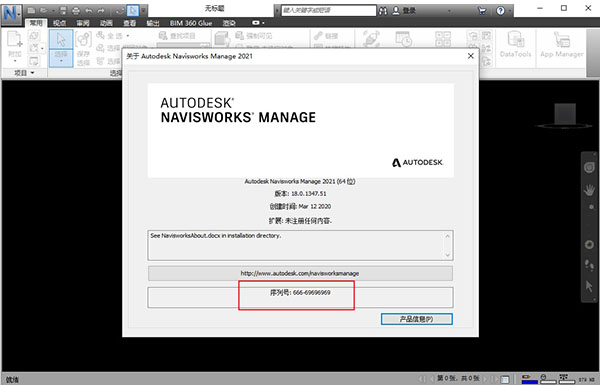Screen dimensions: 600x385
Task: Click the 产品信息(P) button
Action: [417, 319]
